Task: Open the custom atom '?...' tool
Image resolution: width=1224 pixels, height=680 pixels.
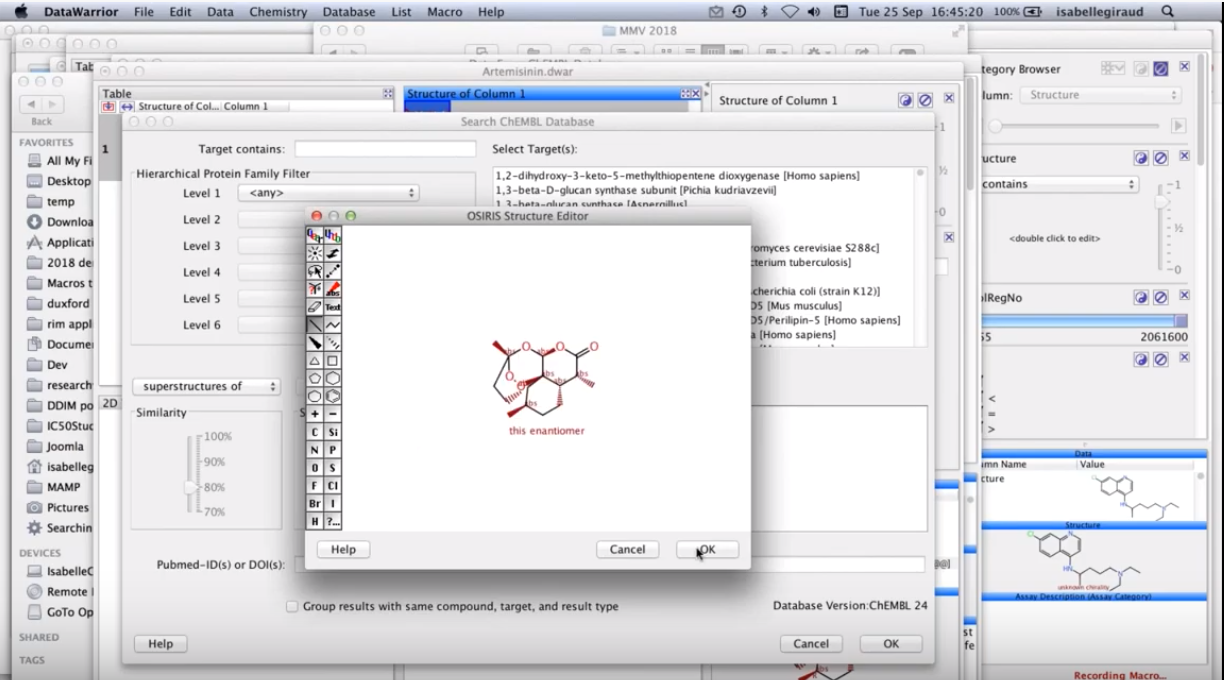Action: coord(333,521)
